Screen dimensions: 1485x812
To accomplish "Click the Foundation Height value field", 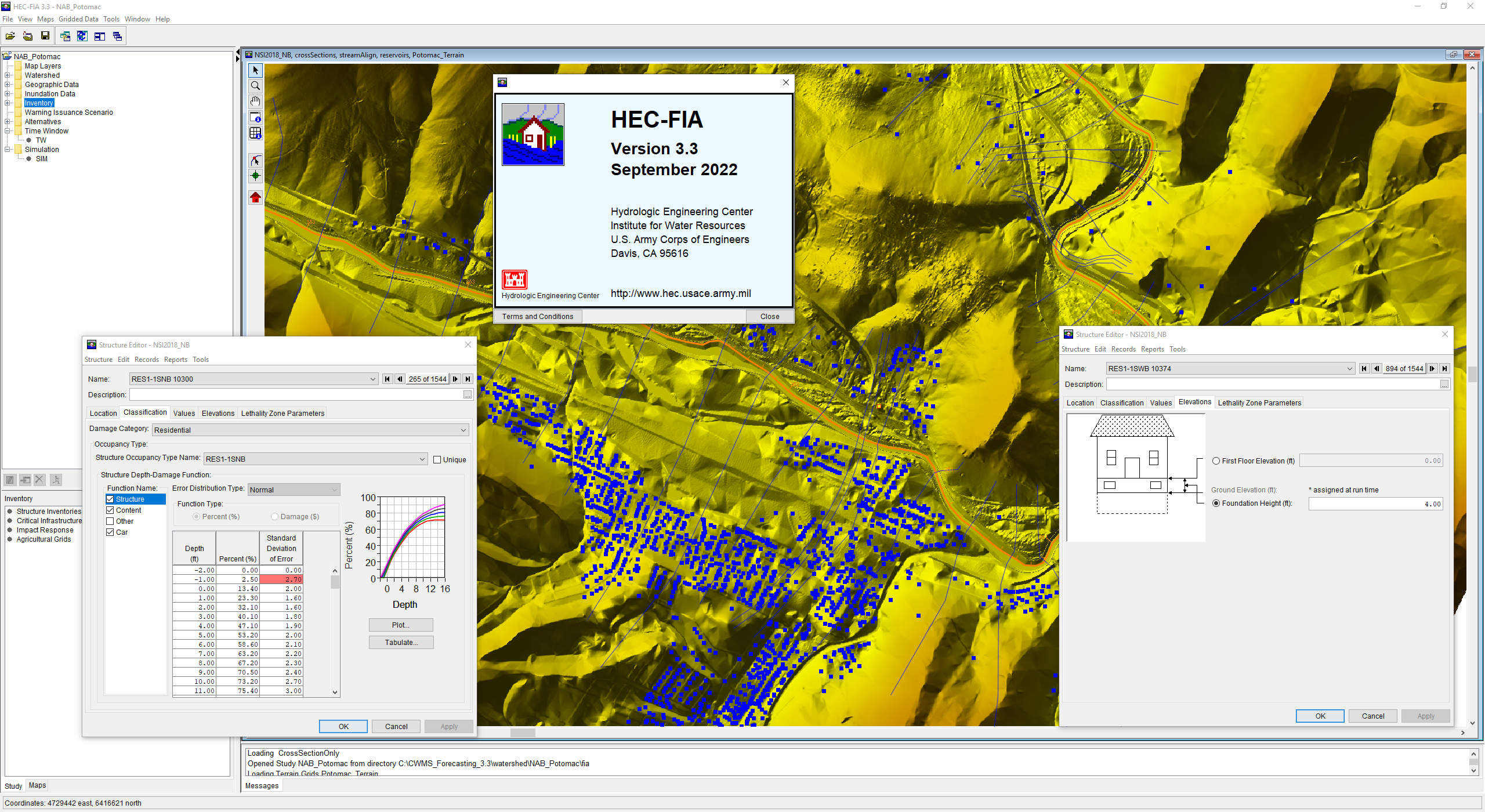I will [x=1375, y=503].
